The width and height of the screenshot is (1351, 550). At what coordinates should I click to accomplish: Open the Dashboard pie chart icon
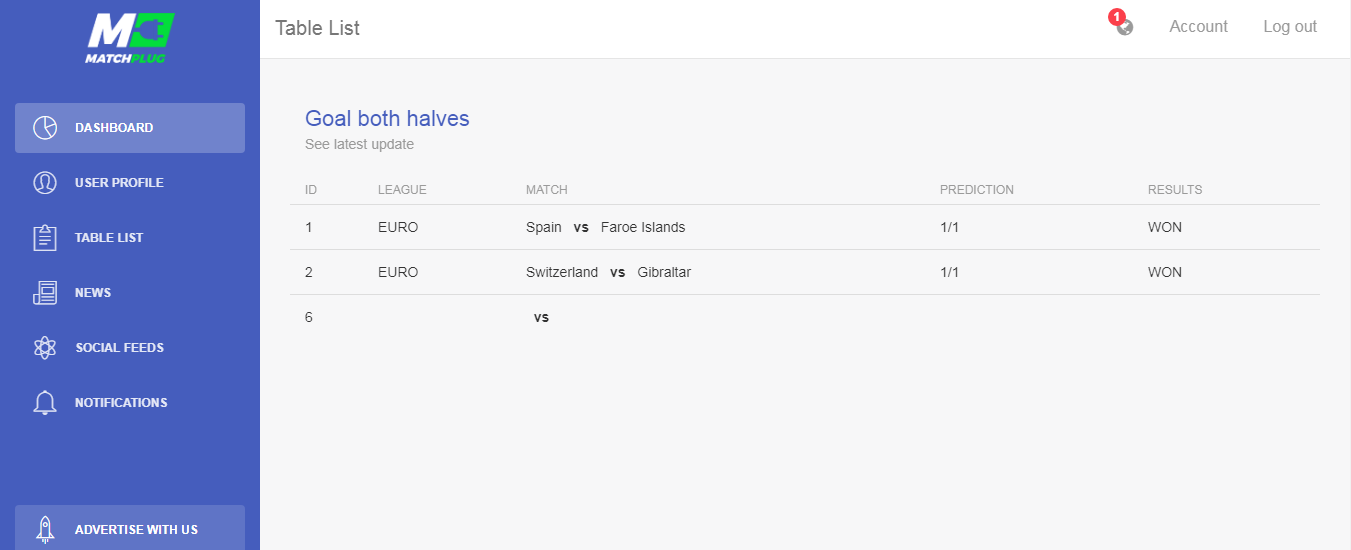[x=45, y=128]
